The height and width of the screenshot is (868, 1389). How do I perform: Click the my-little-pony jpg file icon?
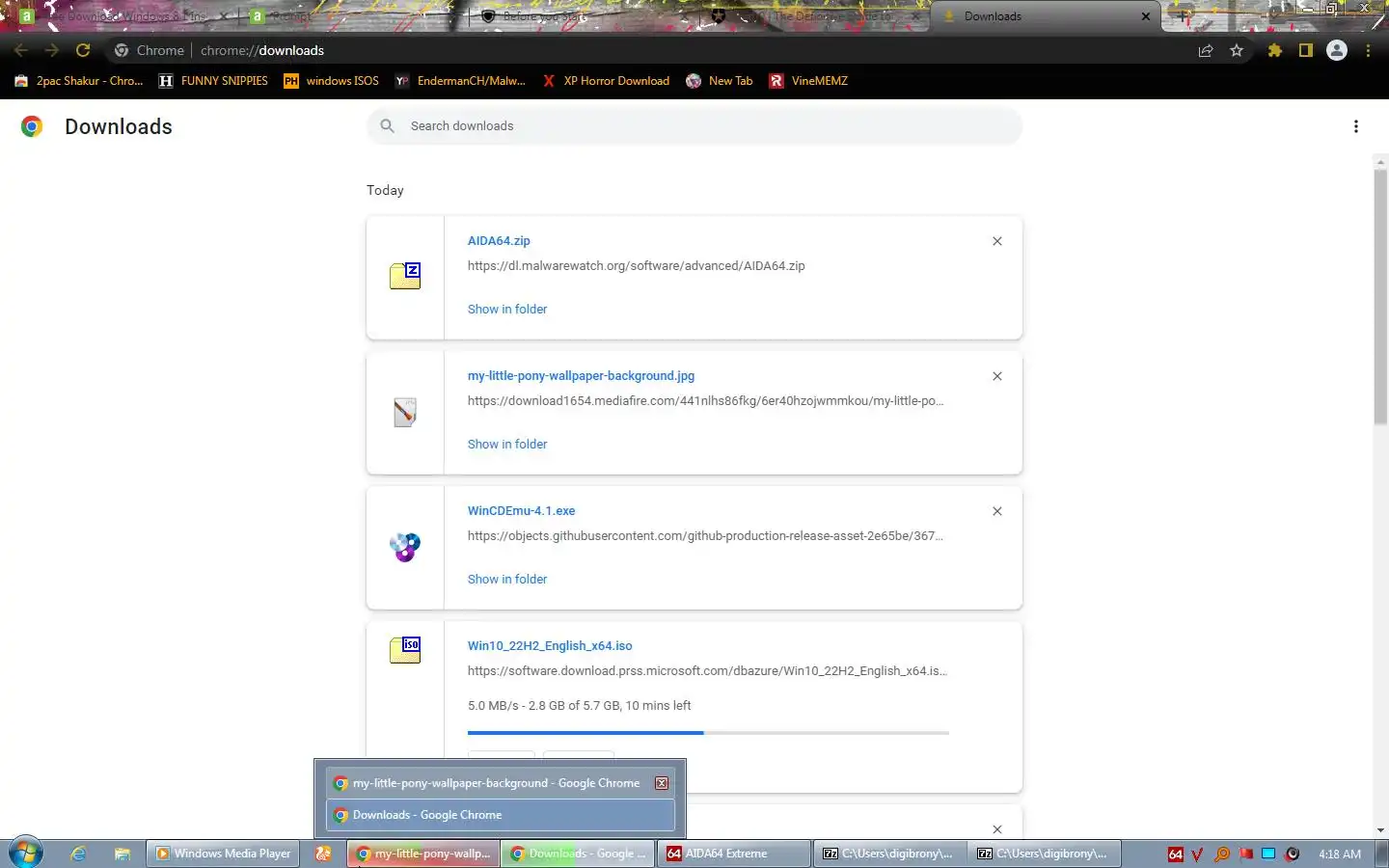click(405, 413)
